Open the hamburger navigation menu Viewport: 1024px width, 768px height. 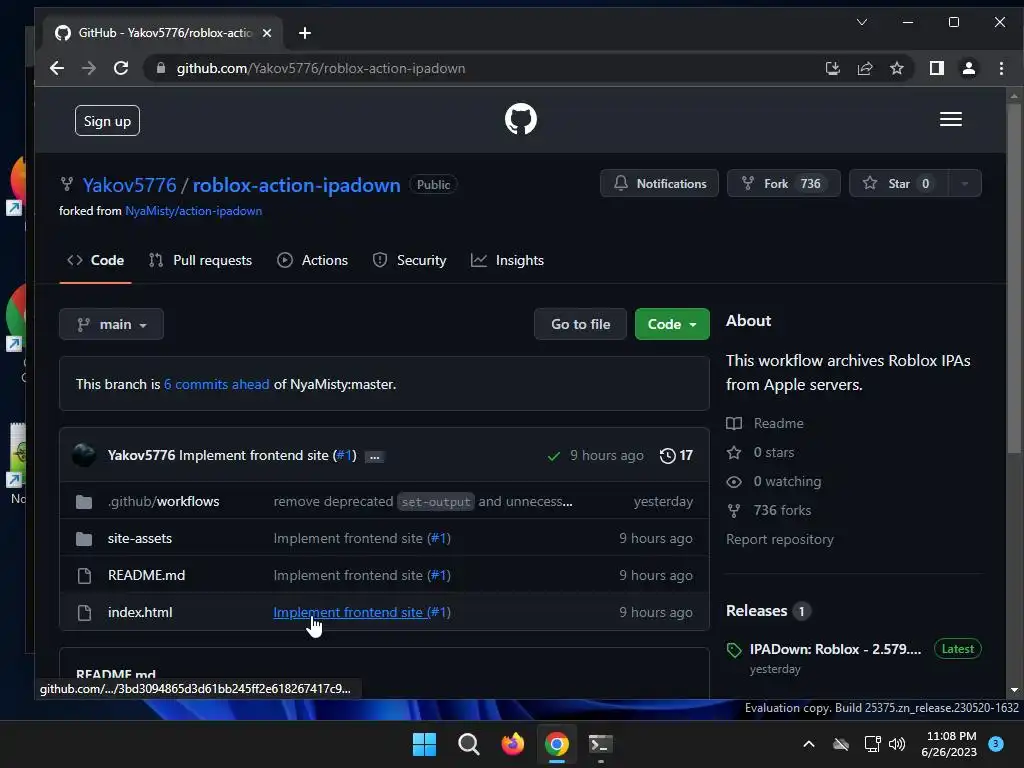click(950, 120)
